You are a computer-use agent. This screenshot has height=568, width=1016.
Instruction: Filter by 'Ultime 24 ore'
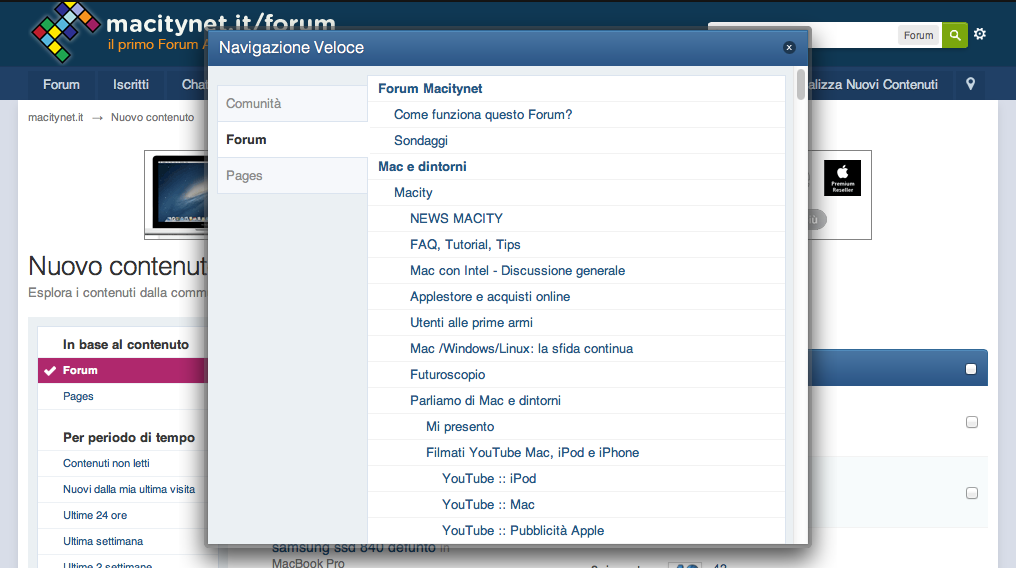coord(95,515)
